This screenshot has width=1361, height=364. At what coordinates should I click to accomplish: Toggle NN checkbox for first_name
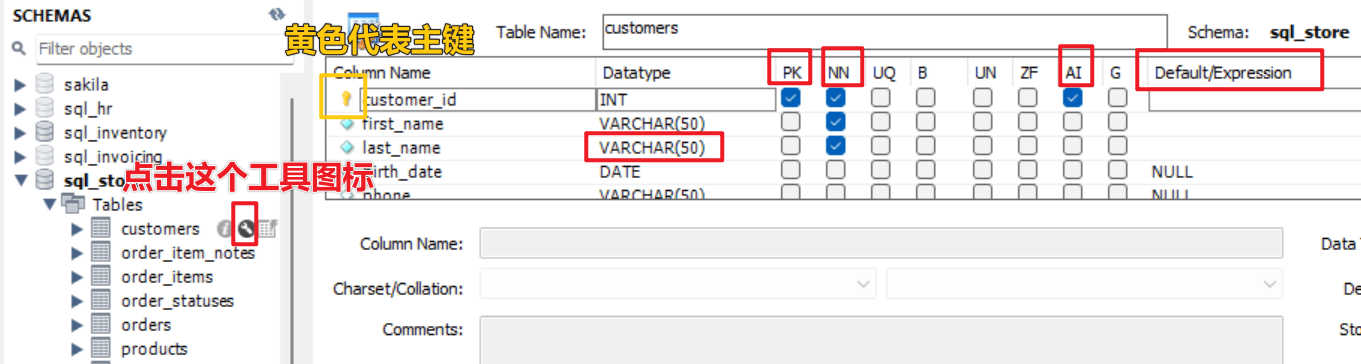point(836,122)
